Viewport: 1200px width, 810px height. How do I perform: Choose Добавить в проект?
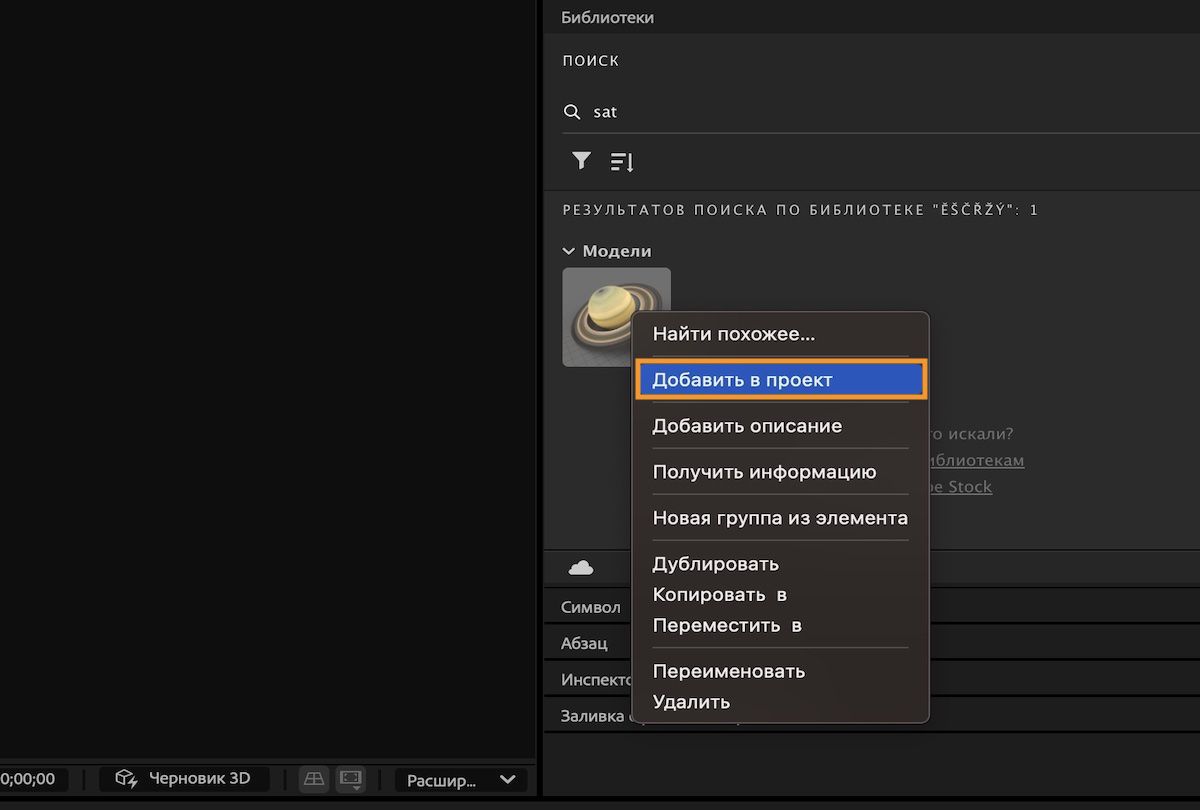(780, 380)
